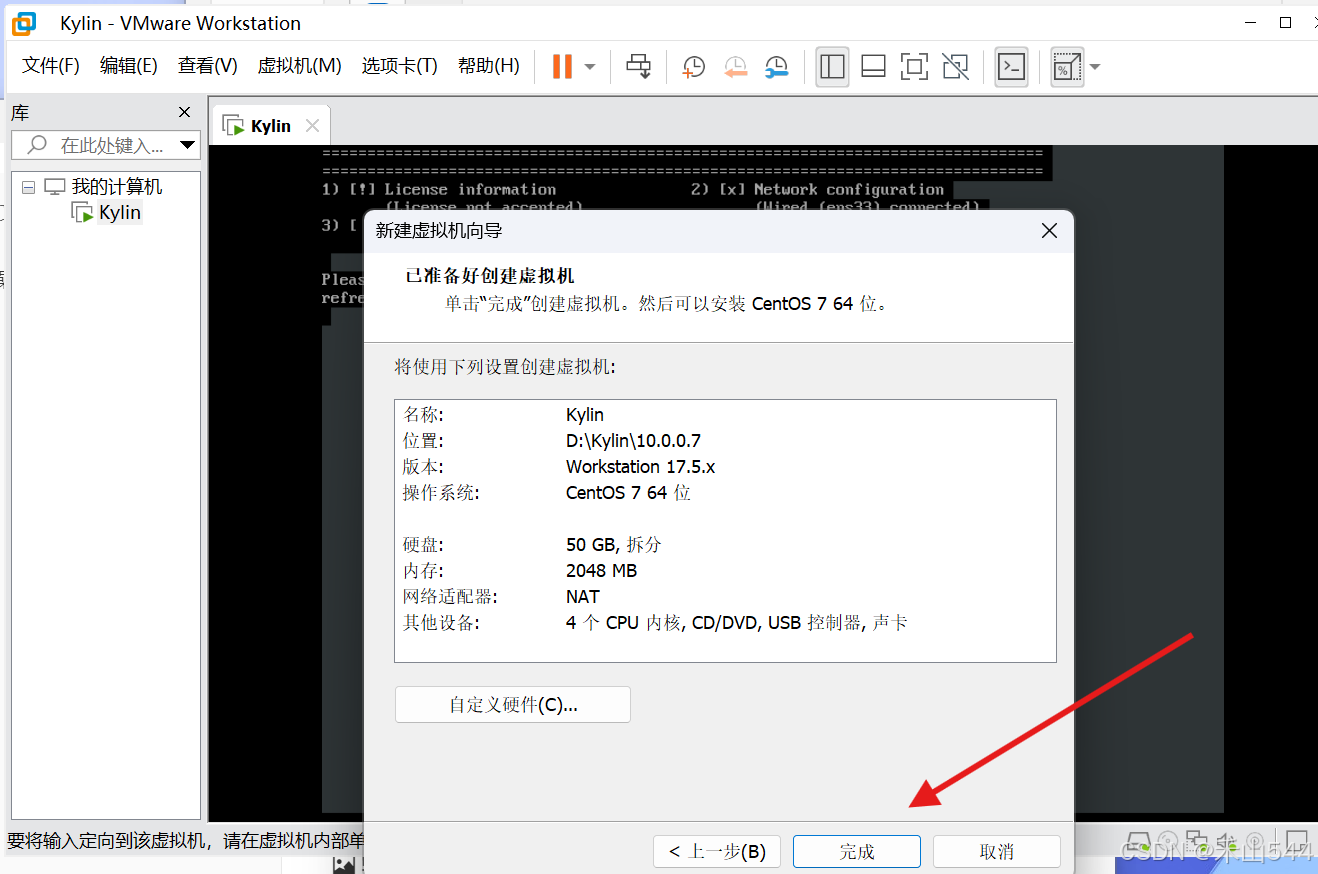
Task: Click the < 上一步(B) button
Action: click(717, 852)
